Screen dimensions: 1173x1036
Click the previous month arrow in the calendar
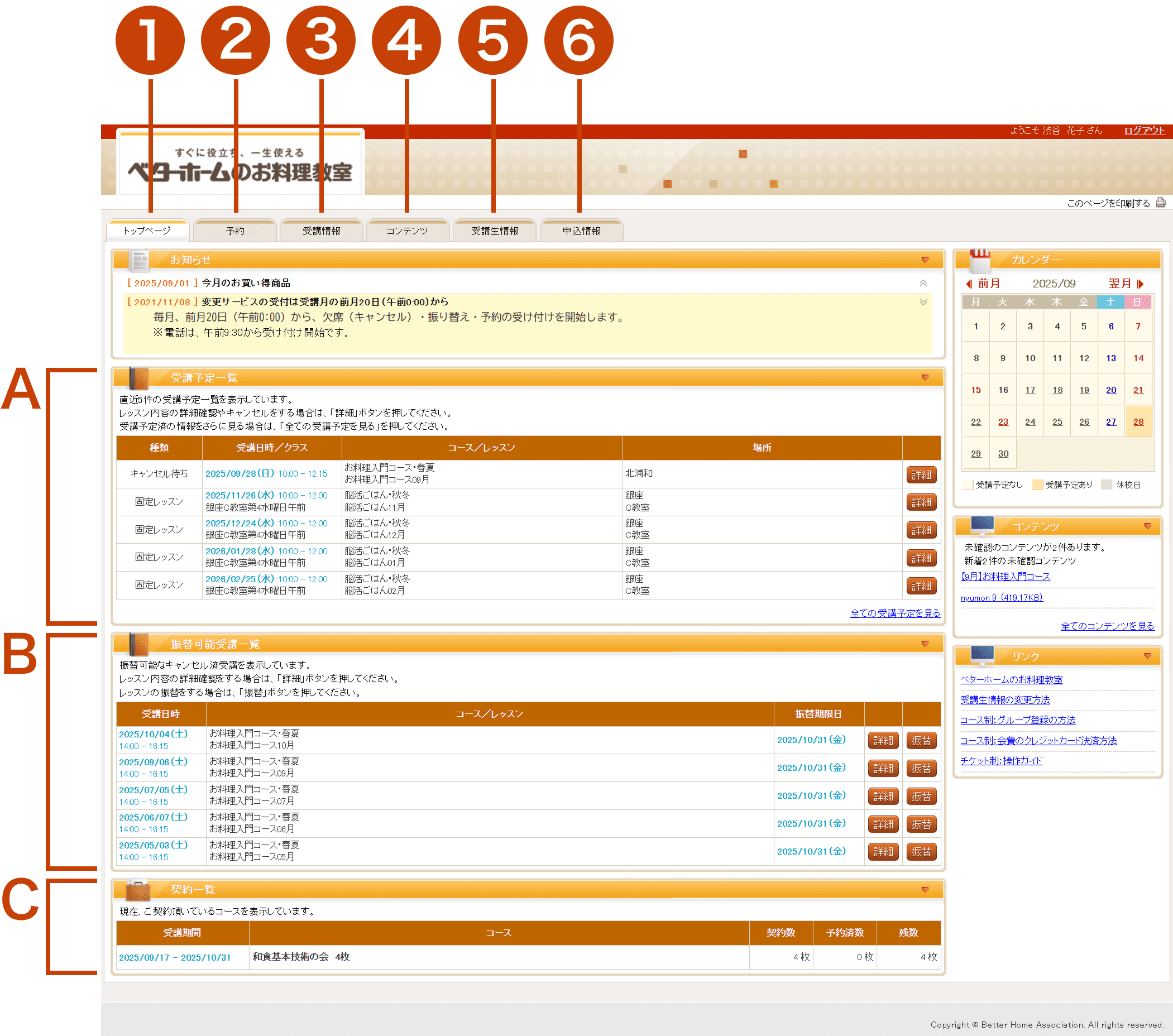click(x=969, y=284)
